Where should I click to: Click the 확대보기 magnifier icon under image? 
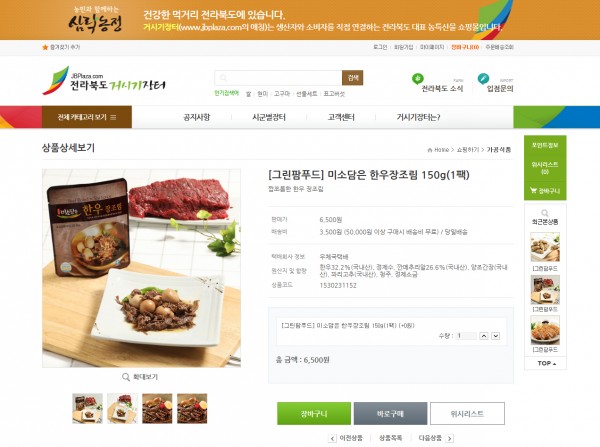click(126, 377)
